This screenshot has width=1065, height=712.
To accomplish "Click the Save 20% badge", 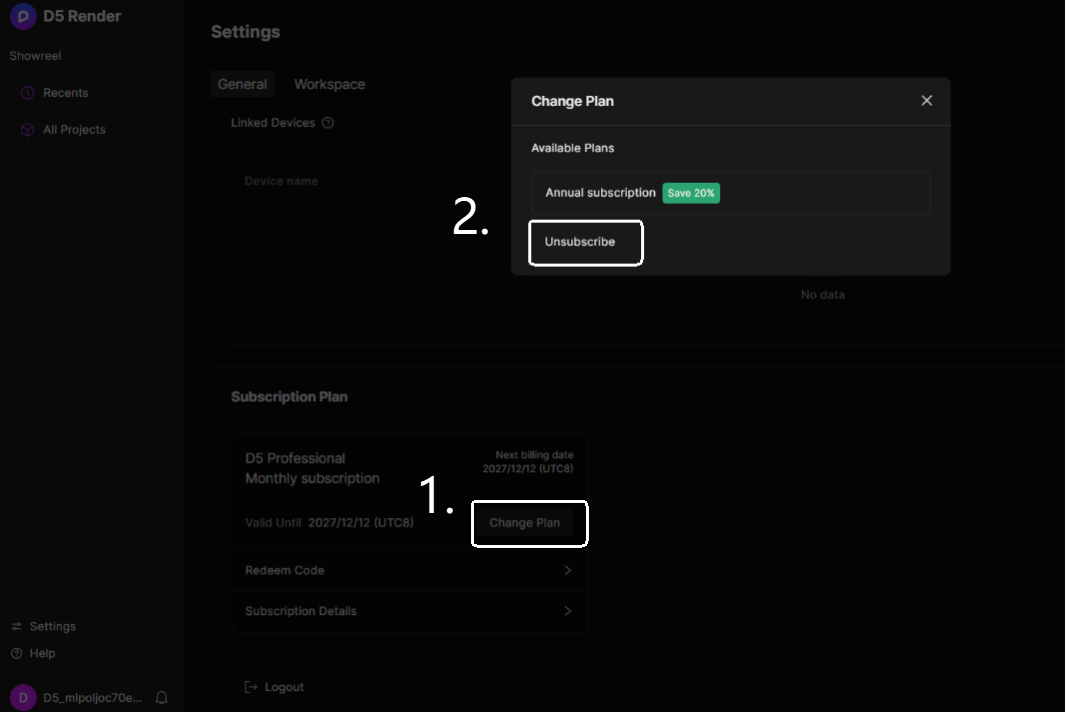I will pyautogui.click(x=691, y=193).
